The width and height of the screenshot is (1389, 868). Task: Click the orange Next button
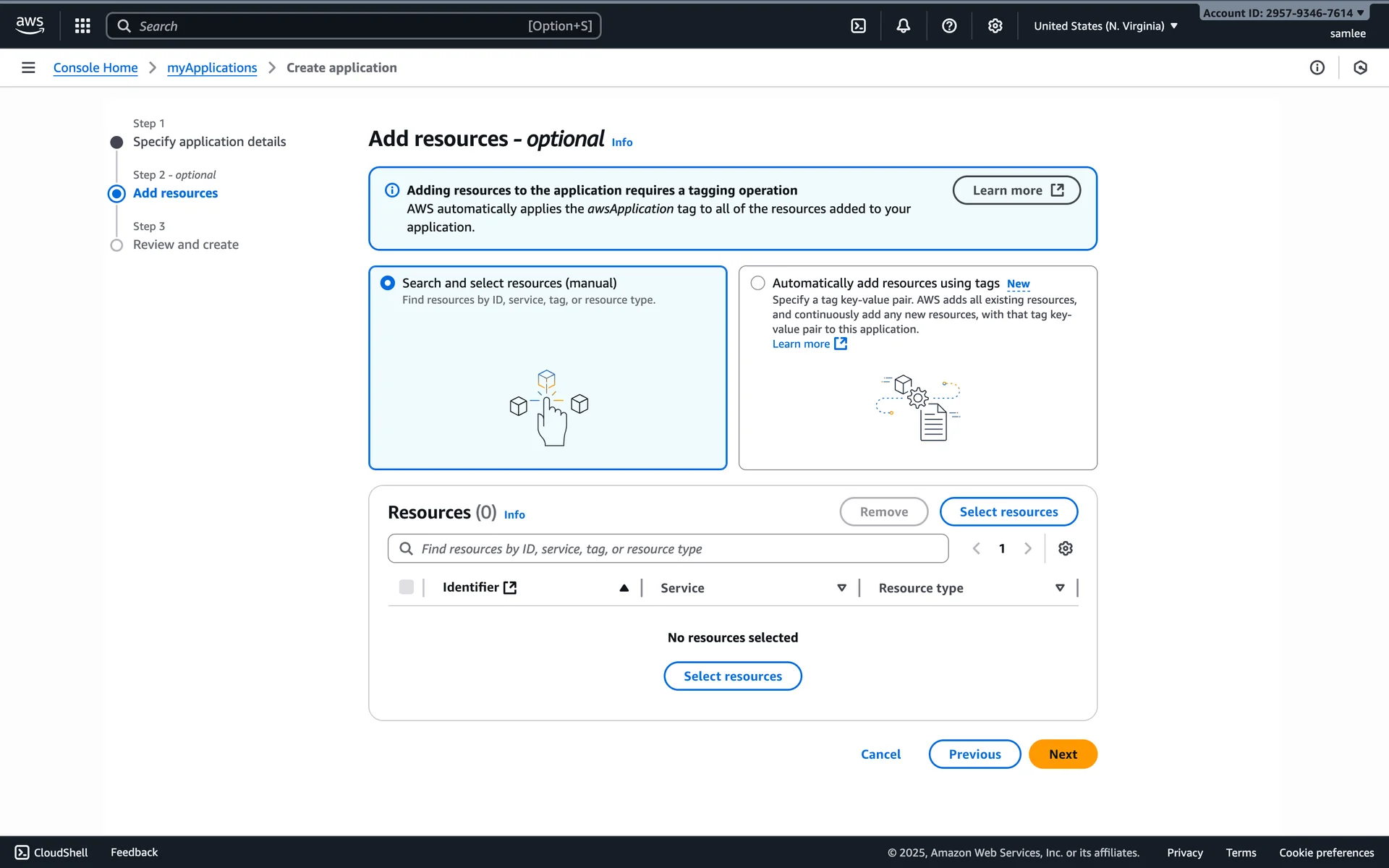point(1063,754)
